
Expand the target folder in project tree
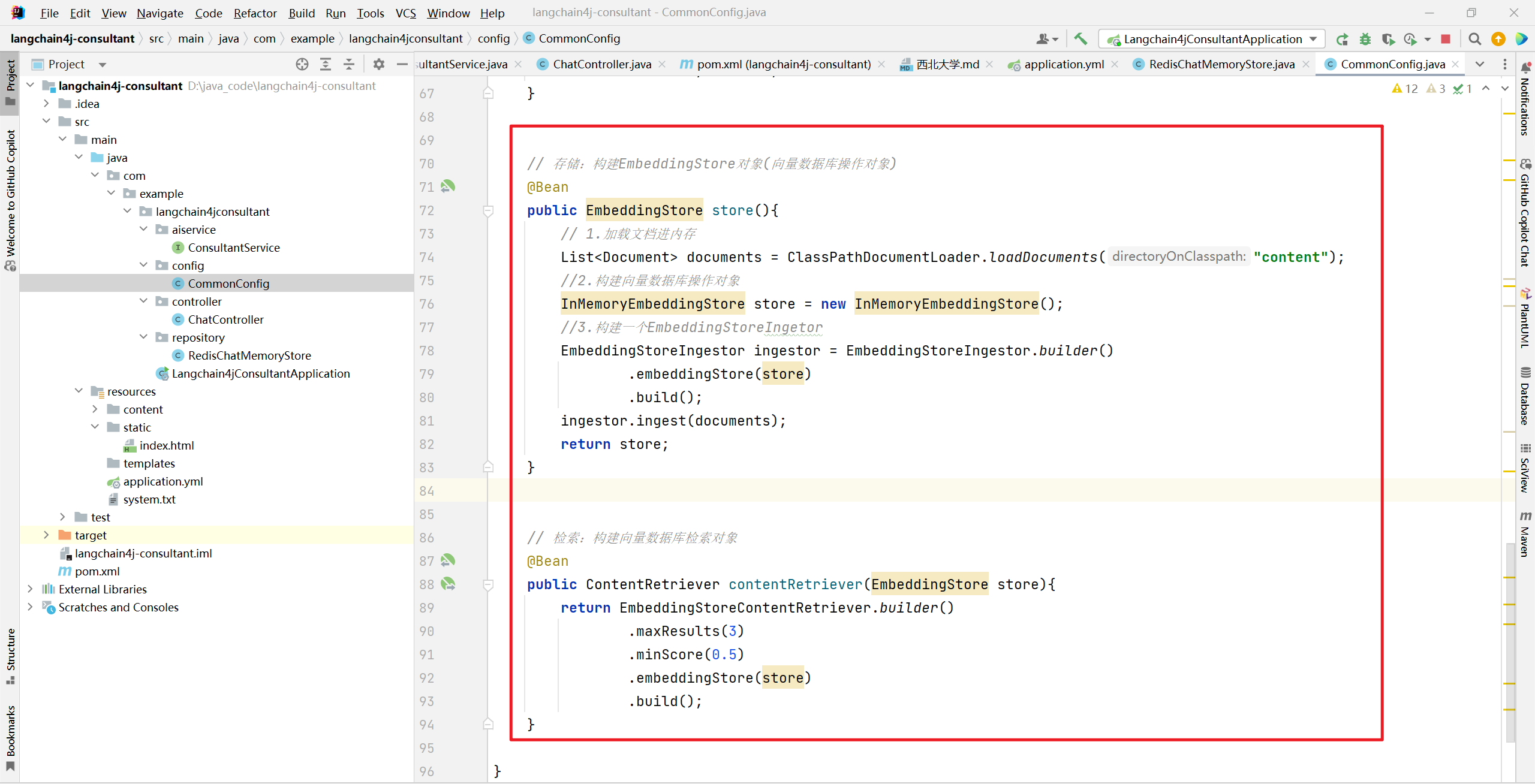(47, 535)
